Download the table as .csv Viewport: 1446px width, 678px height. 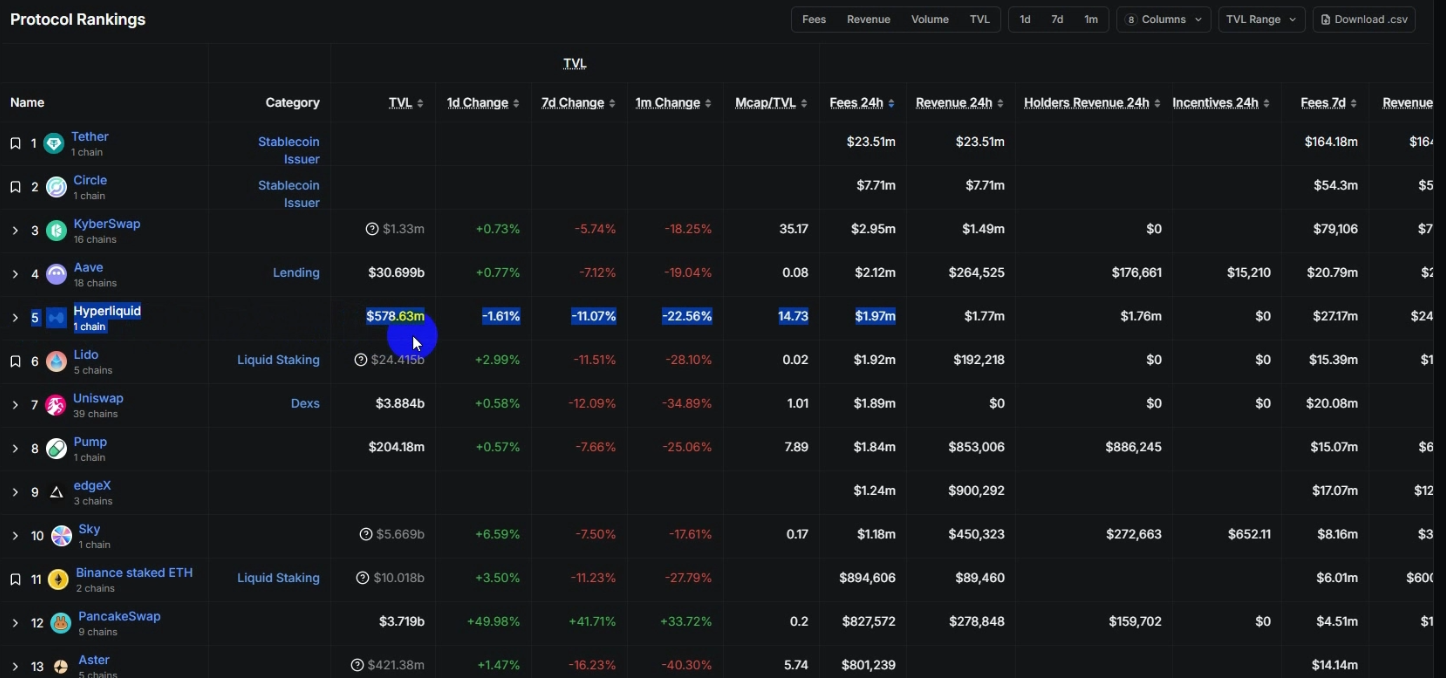[x=1364, y=19]
